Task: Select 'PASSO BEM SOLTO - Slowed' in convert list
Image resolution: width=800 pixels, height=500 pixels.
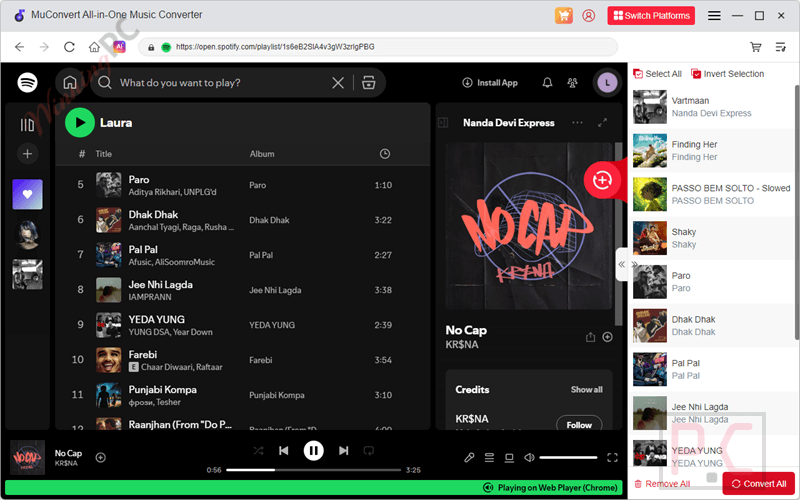Action: pyautogui.click(x=711, y=194)
